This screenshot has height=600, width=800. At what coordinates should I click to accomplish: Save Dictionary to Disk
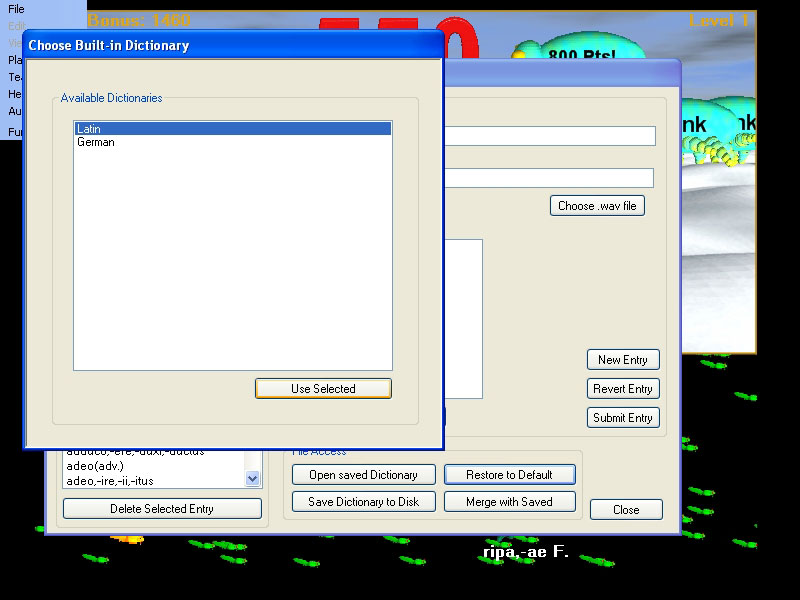click(x=364, y=502)
